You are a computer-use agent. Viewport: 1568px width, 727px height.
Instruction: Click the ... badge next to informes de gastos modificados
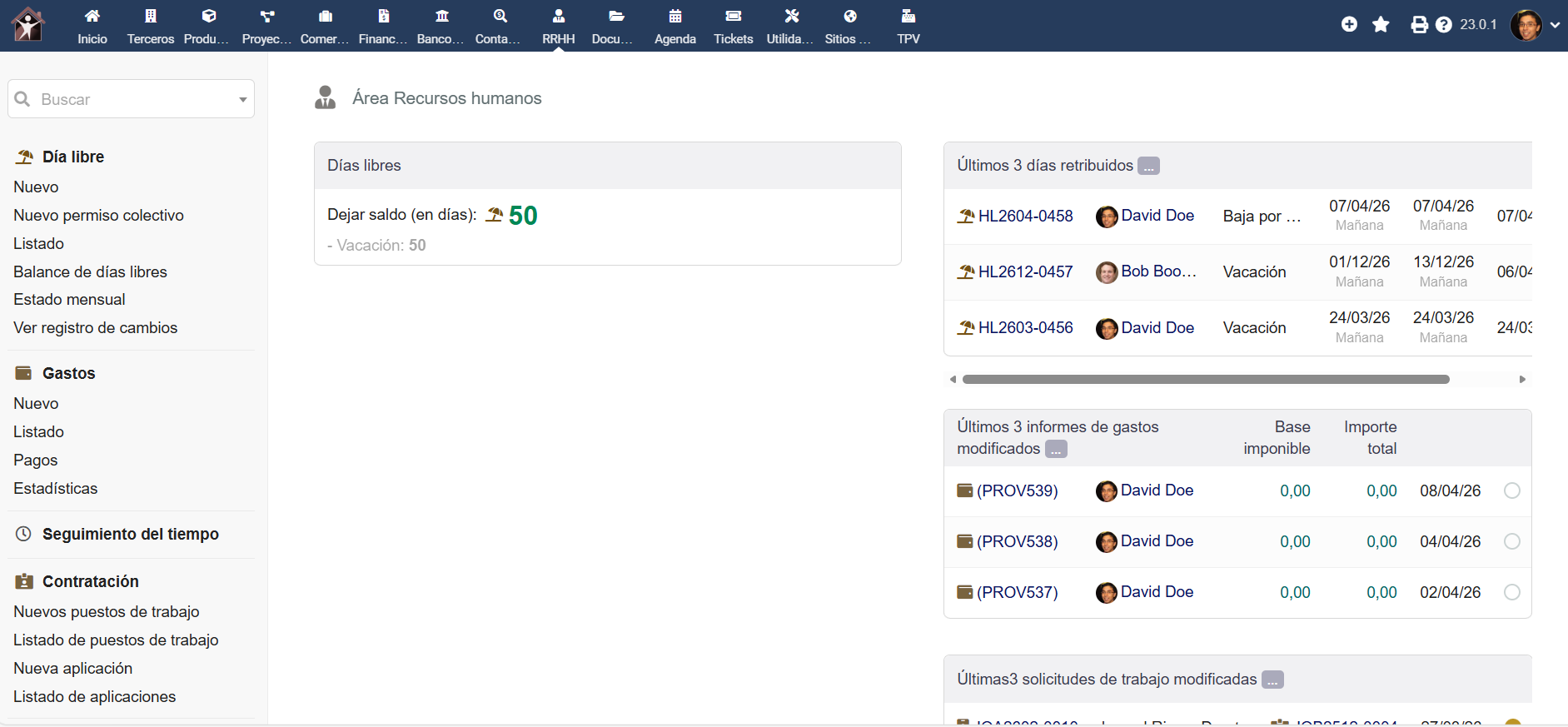[1056, 449]
